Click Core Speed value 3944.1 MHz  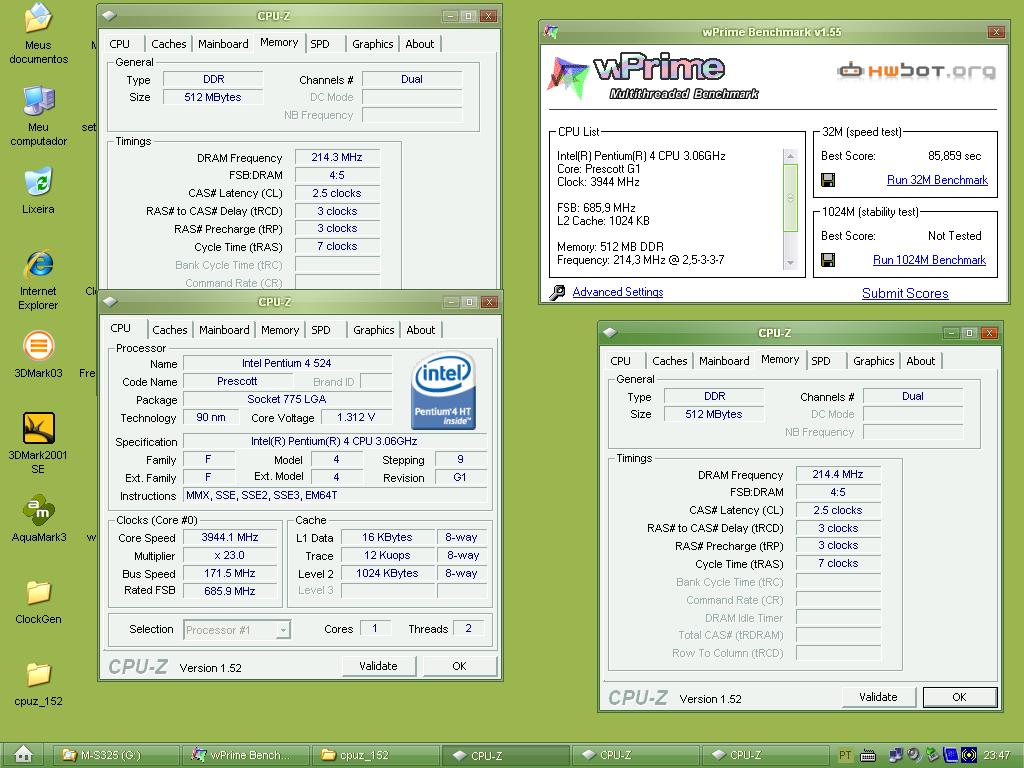(230, 537)
